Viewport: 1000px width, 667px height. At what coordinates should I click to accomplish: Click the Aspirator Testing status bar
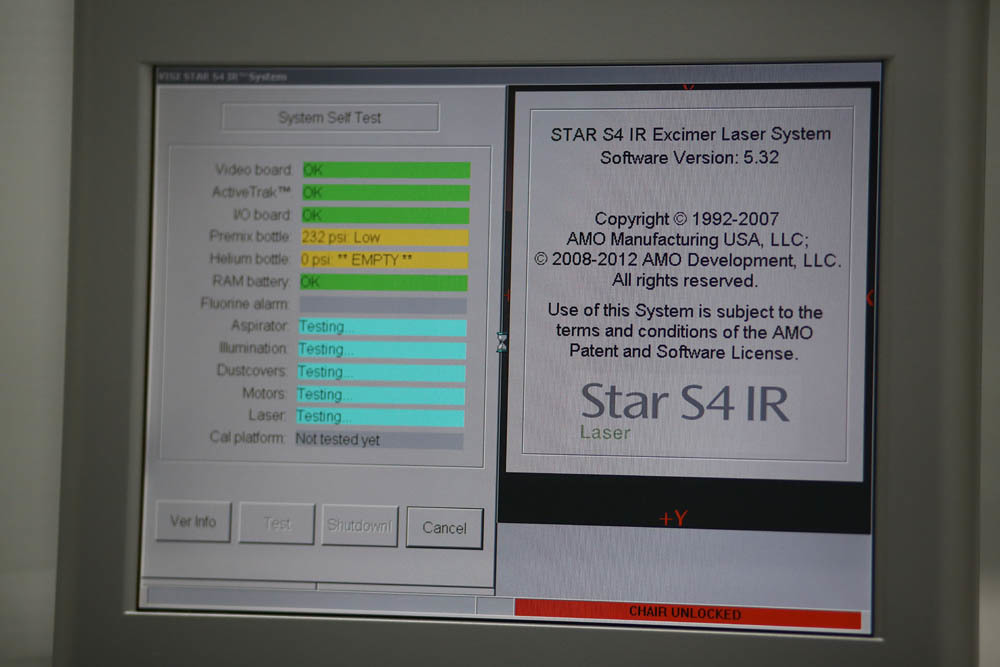point(383,326)
